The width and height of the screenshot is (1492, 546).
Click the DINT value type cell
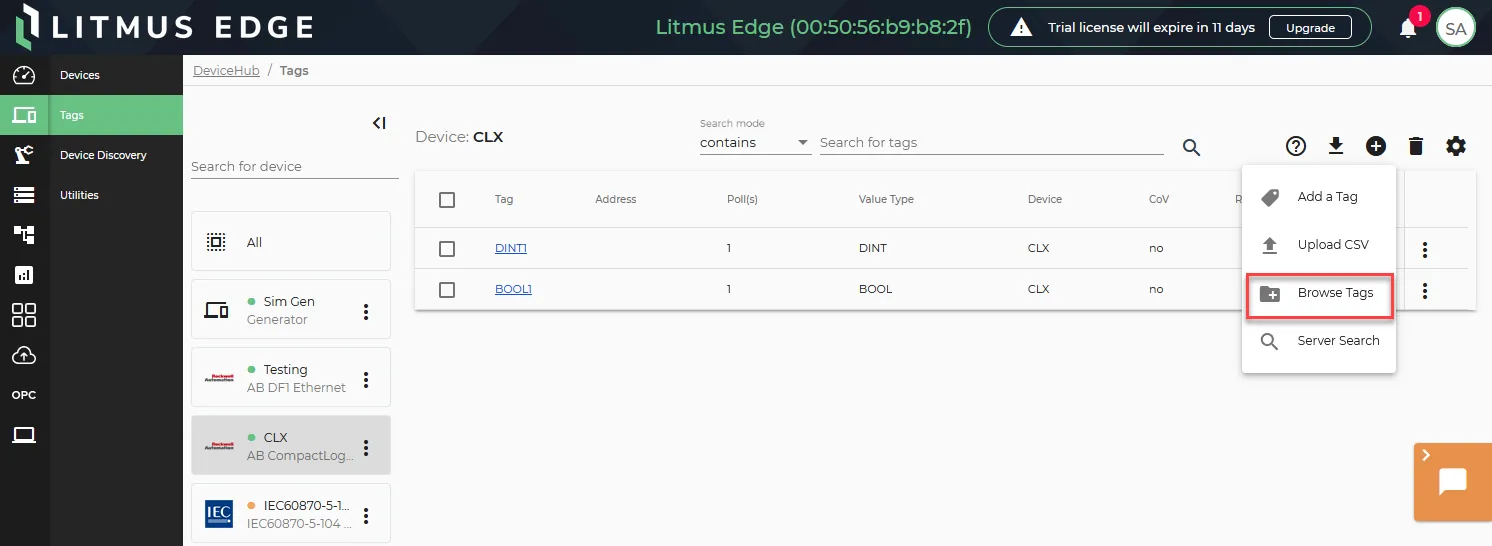[x=873, y=248]
